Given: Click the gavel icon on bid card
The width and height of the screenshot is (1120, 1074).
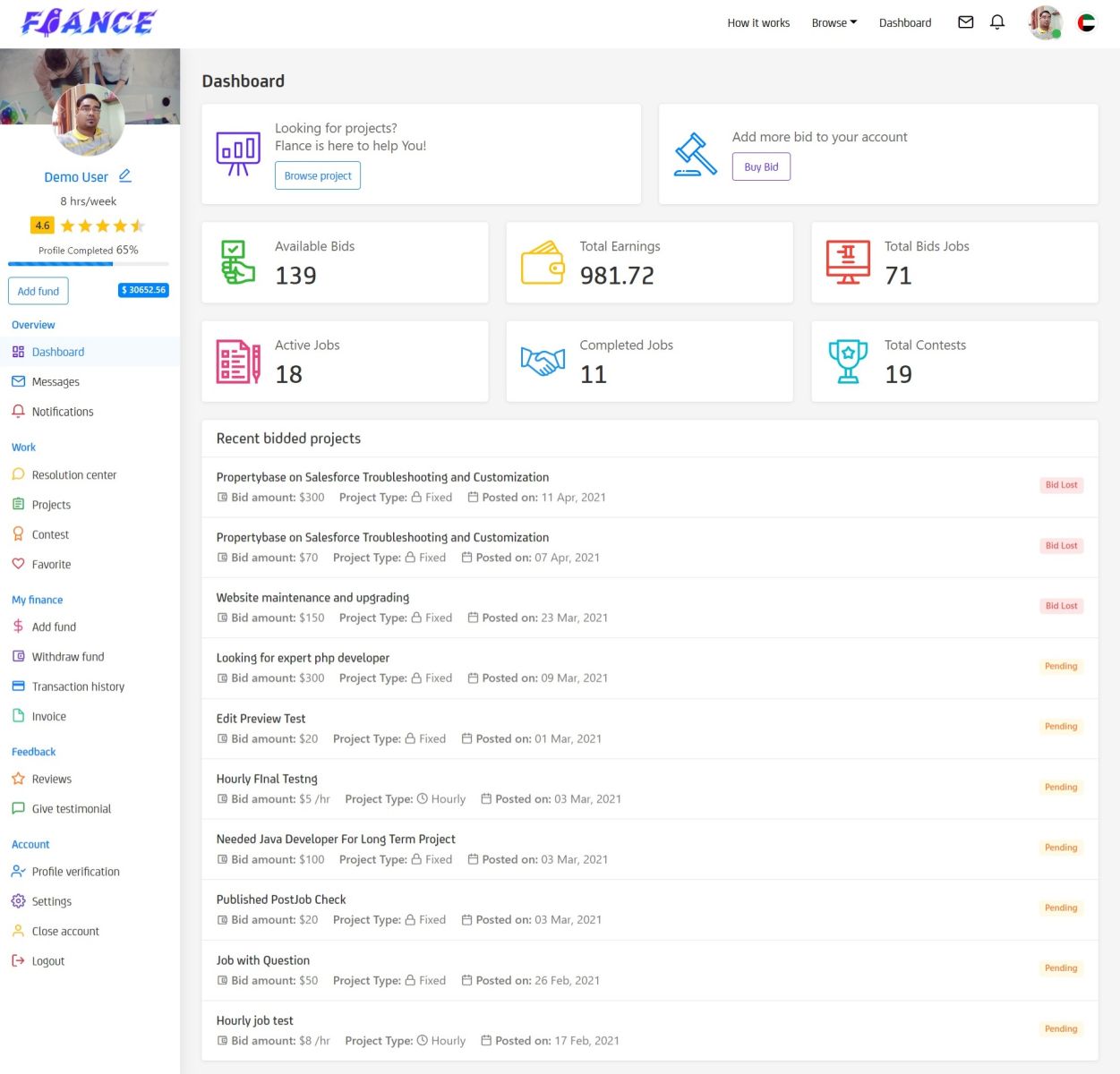Looking at the screenshot, I should pyautogui.click(x=696, y=154).
